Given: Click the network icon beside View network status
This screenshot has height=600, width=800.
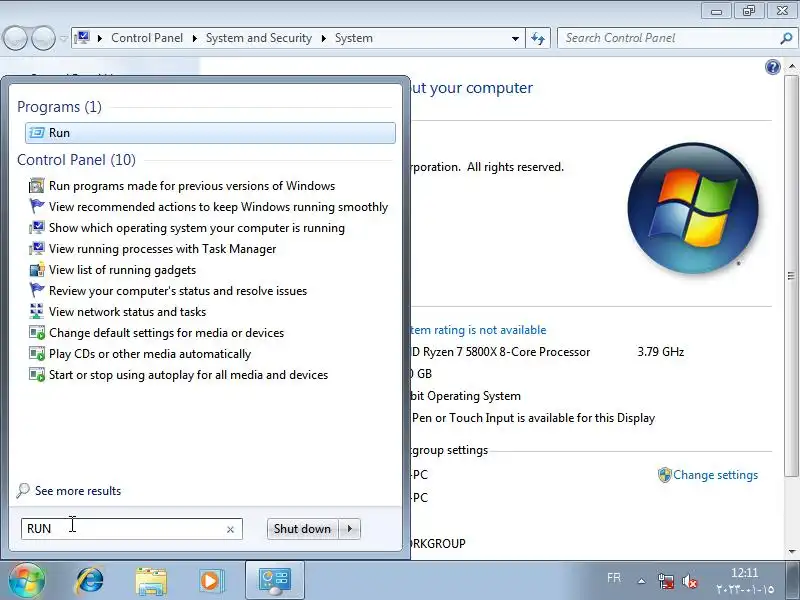Looking at the screenshot, I should tap(37, 311).
